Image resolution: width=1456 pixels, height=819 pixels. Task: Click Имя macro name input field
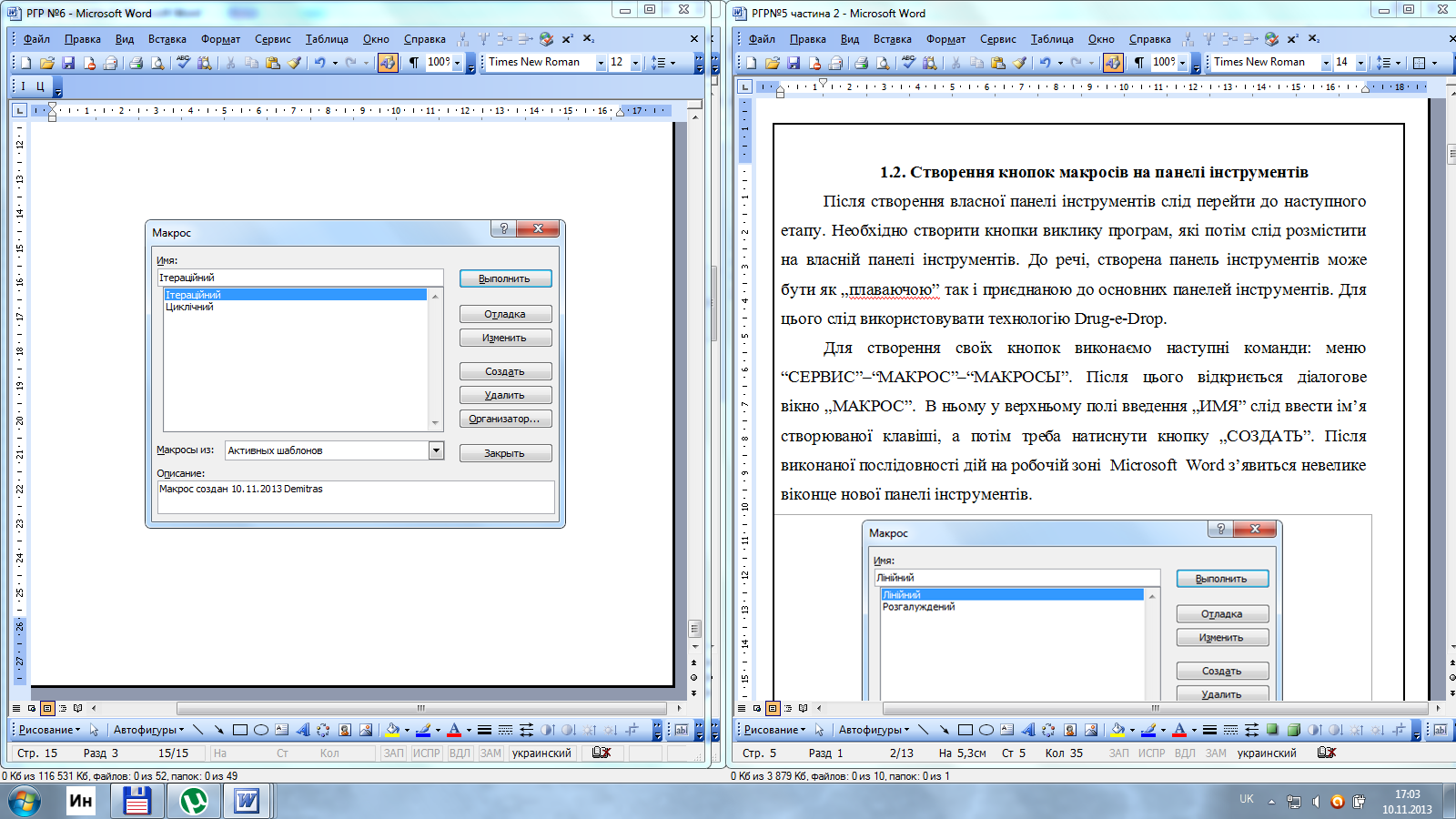click(x=300, y=278)
